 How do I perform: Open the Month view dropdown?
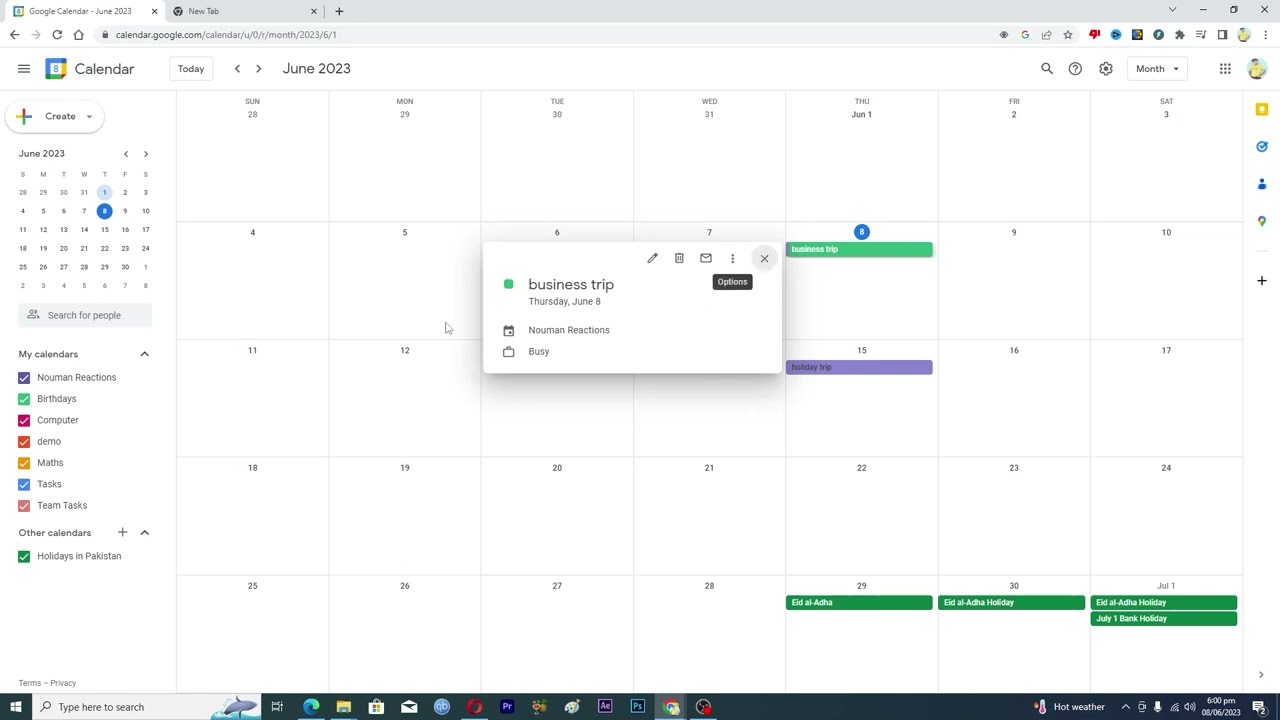[1157, 69]
